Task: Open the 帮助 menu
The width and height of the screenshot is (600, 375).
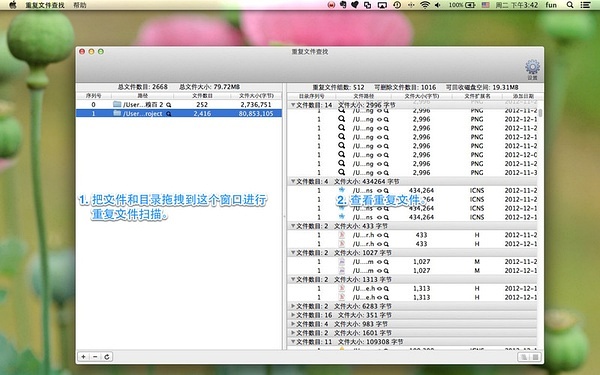Action: [80, 5]
